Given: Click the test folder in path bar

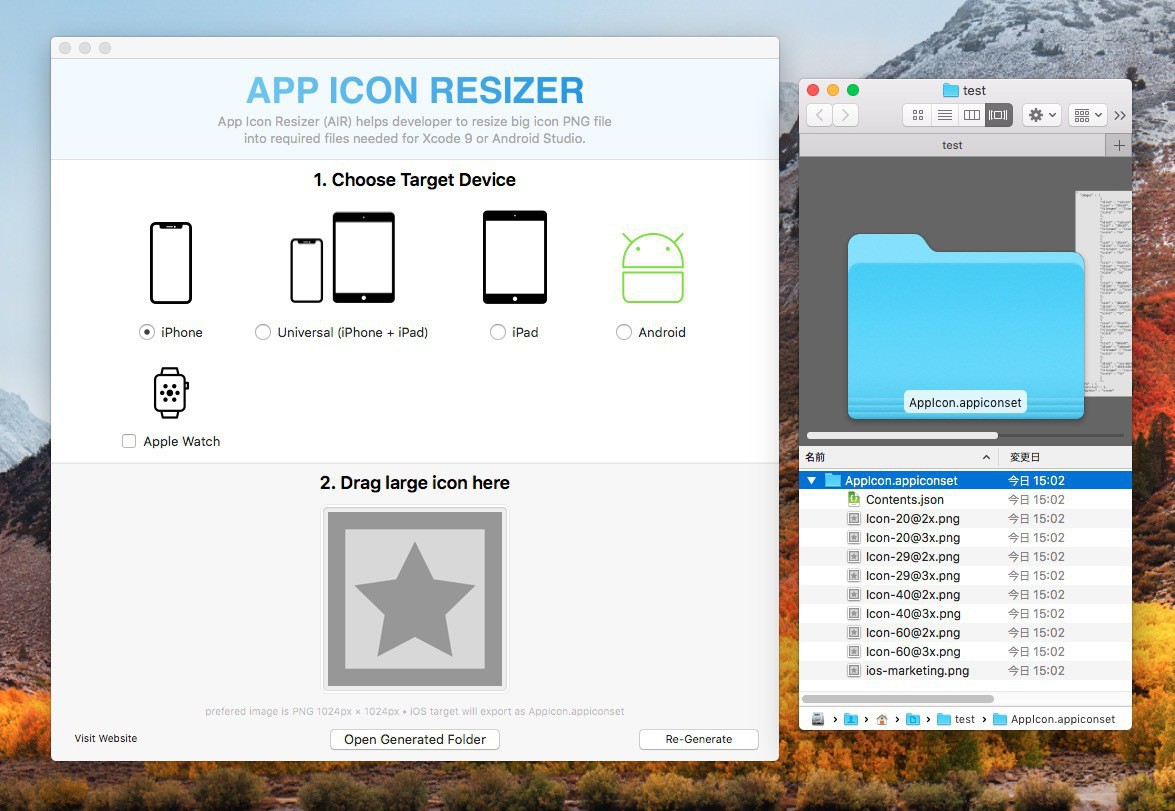Looking at the screenshot, I should point(956,720).
